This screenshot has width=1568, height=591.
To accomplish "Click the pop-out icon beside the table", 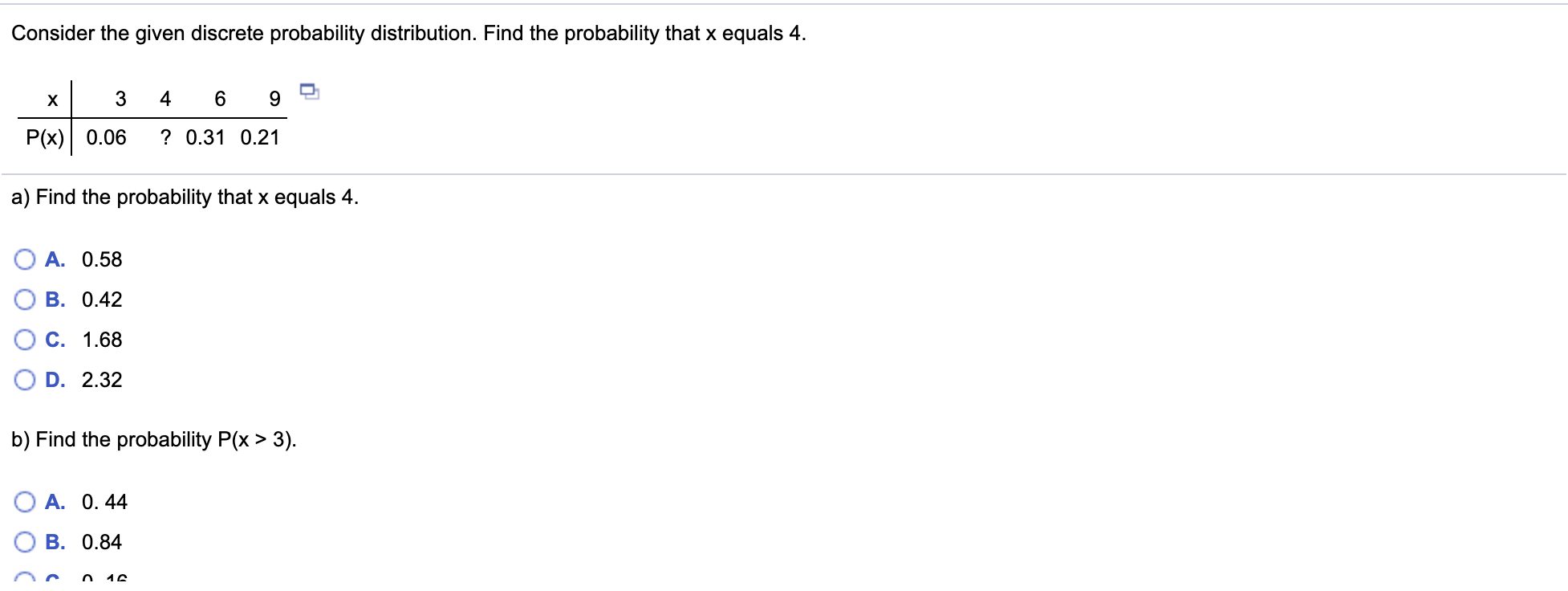I will [309, 92].
